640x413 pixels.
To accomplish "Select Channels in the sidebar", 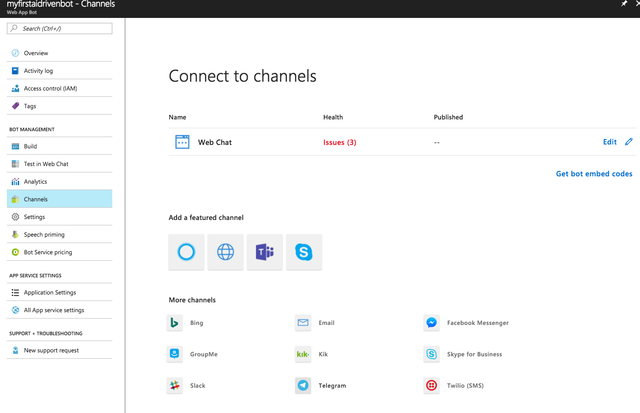I will pyautogui.click(x=60, y=199).
